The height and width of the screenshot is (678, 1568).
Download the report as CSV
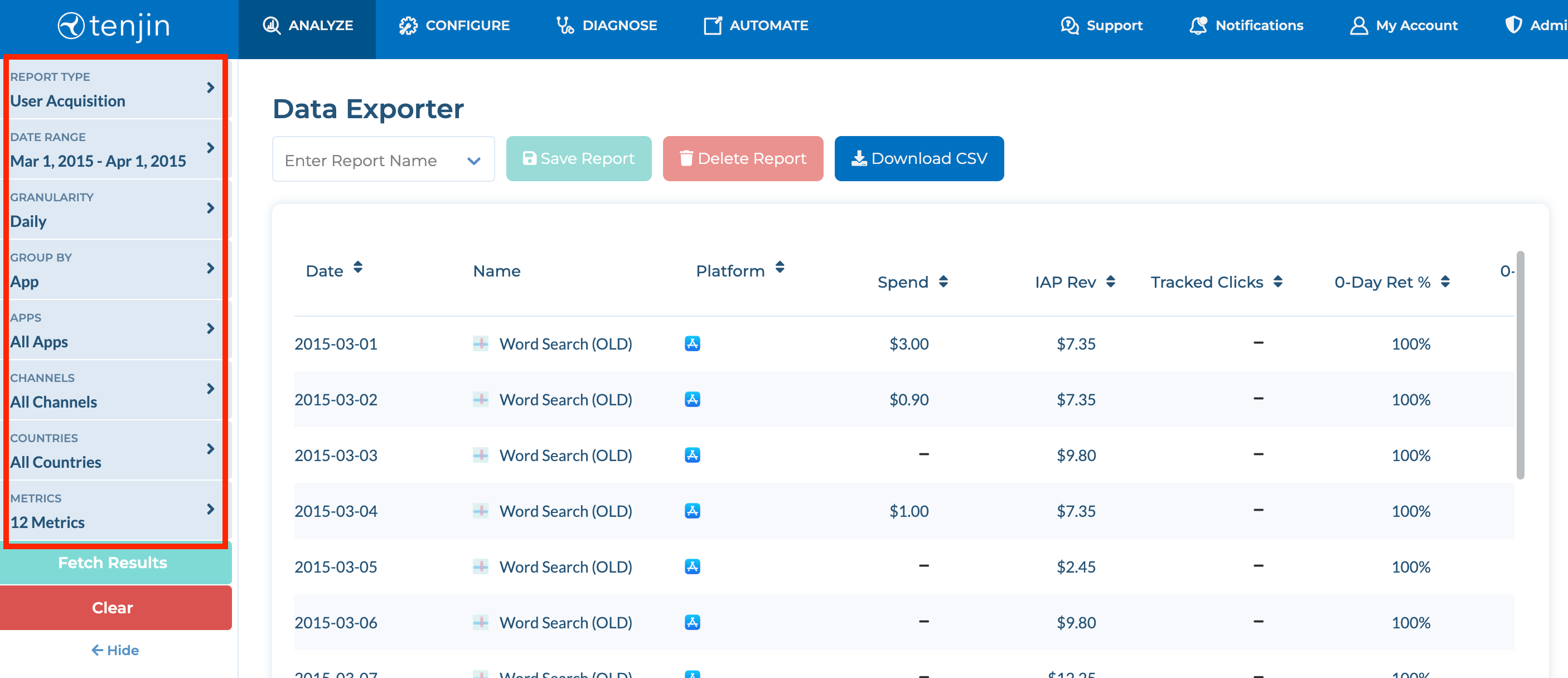(x=919, y=158)
